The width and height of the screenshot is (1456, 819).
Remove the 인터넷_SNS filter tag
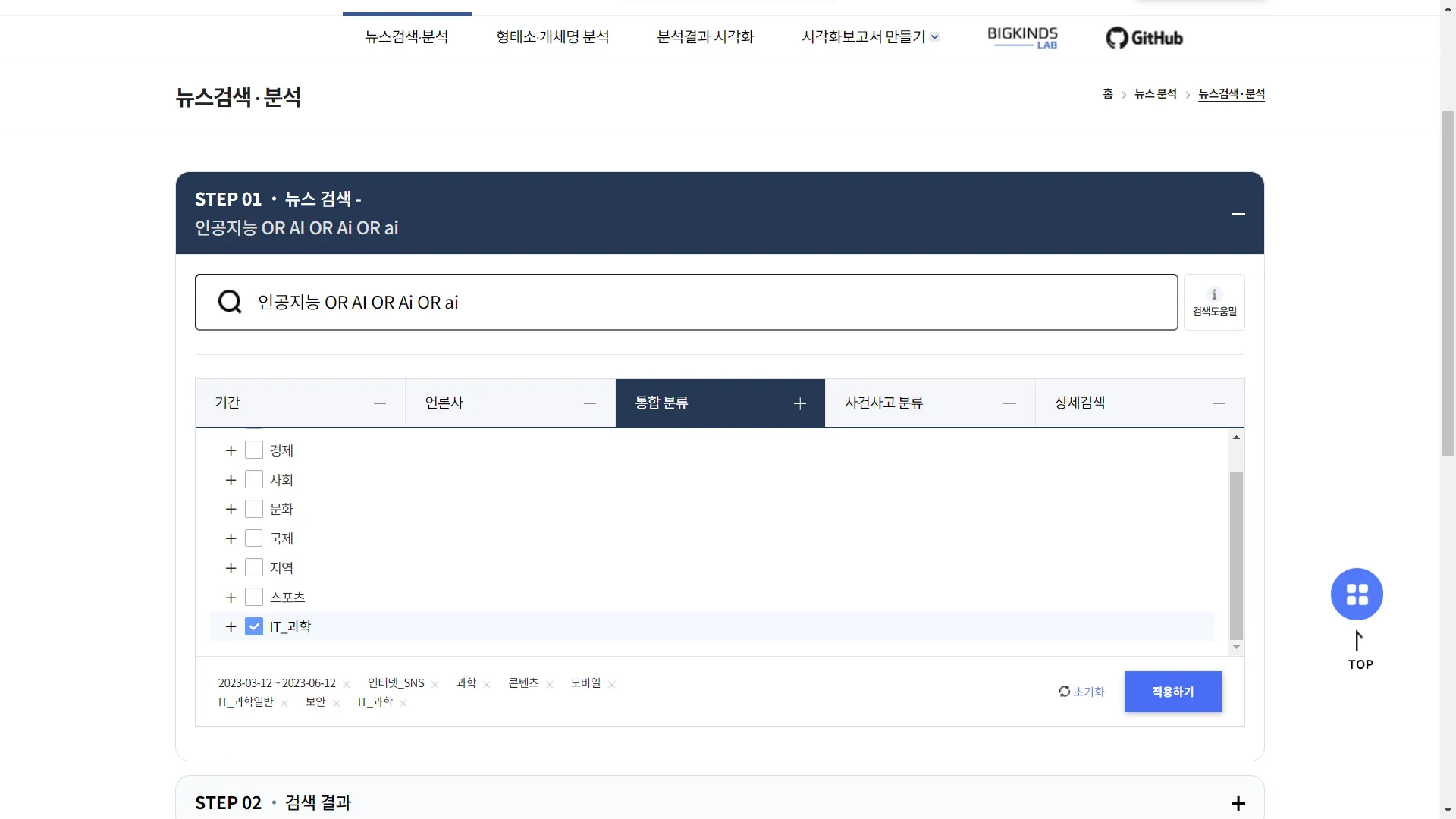(x=435, y=684)
